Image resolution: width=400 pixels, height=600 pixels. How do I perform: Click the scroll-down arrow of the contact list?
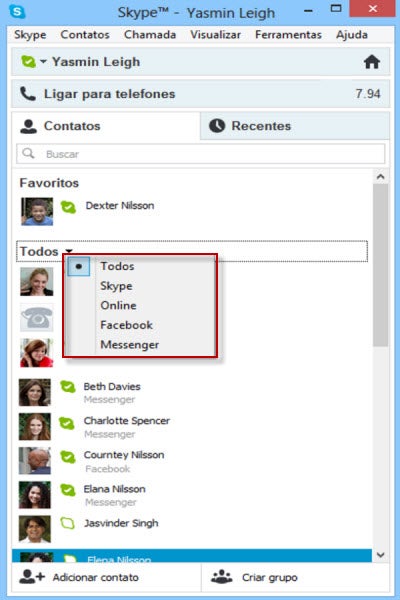tap(380, 554)
